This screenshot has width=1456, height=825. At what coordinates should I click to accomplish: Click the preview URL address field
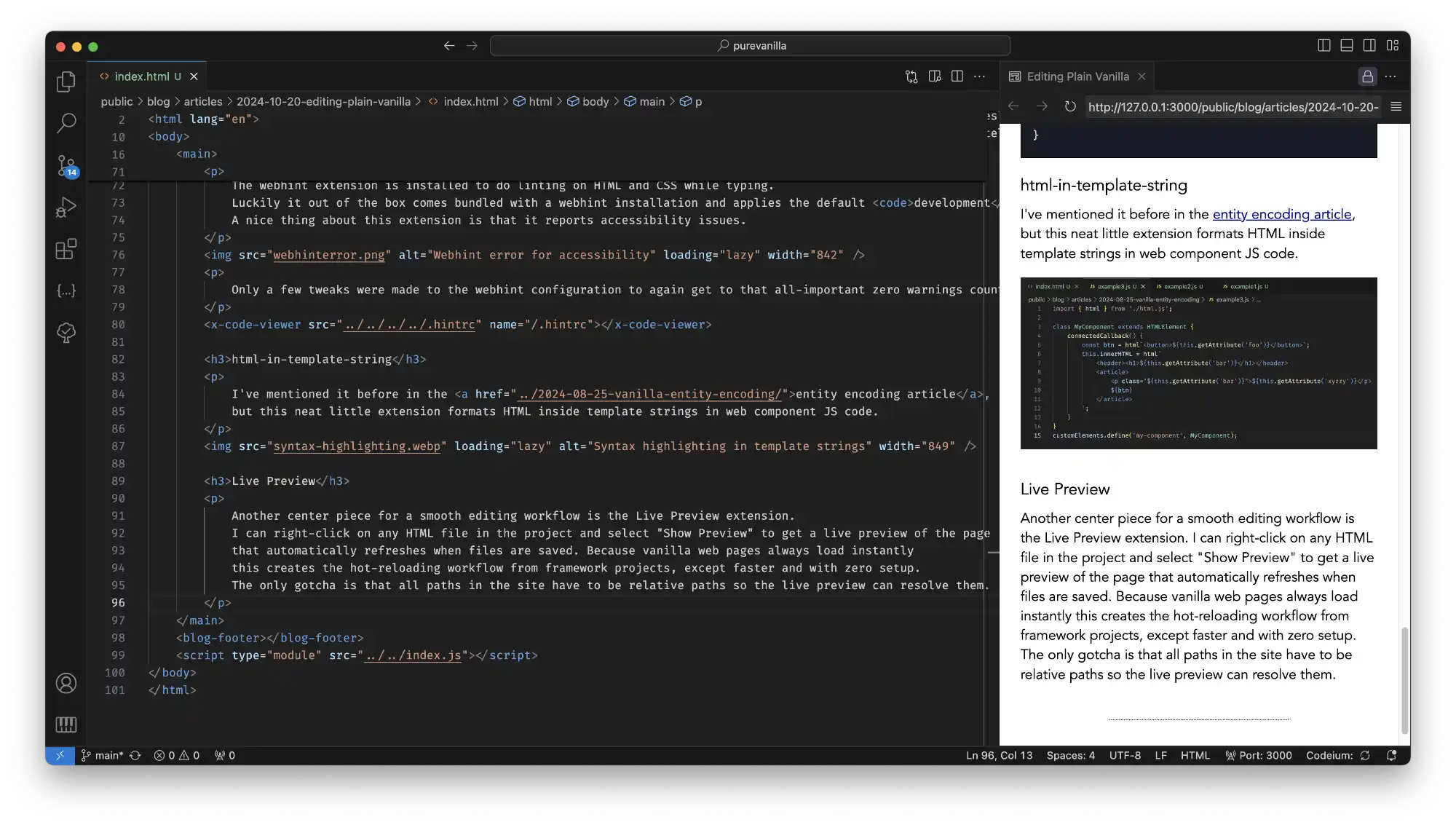click(x=1233, y=107)
